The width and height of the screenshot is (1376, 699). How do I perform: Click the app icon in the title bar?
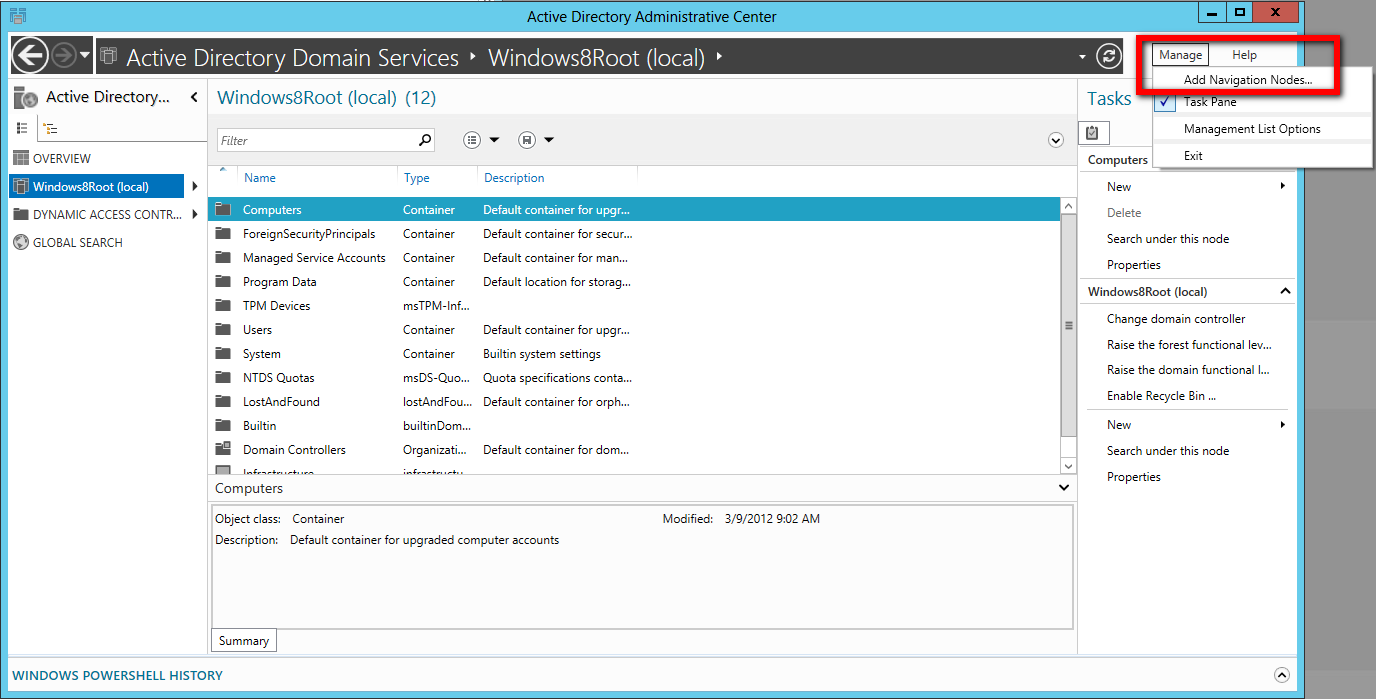tap(18, 15)
